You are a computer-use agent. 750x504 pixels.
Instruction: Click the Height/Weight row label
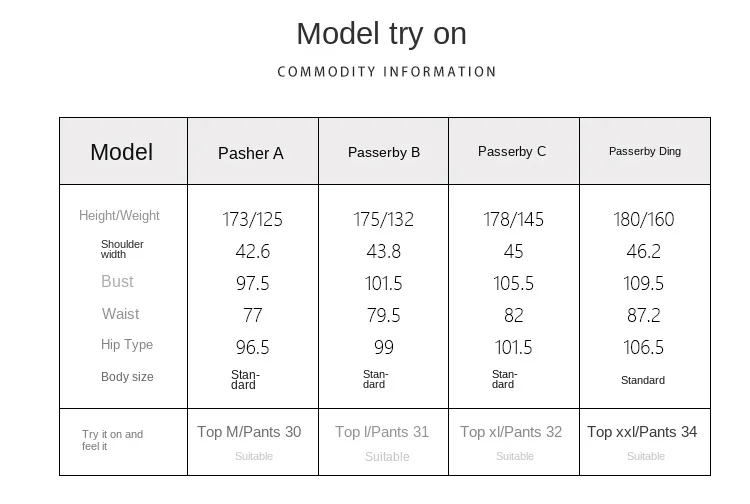[x=119, y=216]
